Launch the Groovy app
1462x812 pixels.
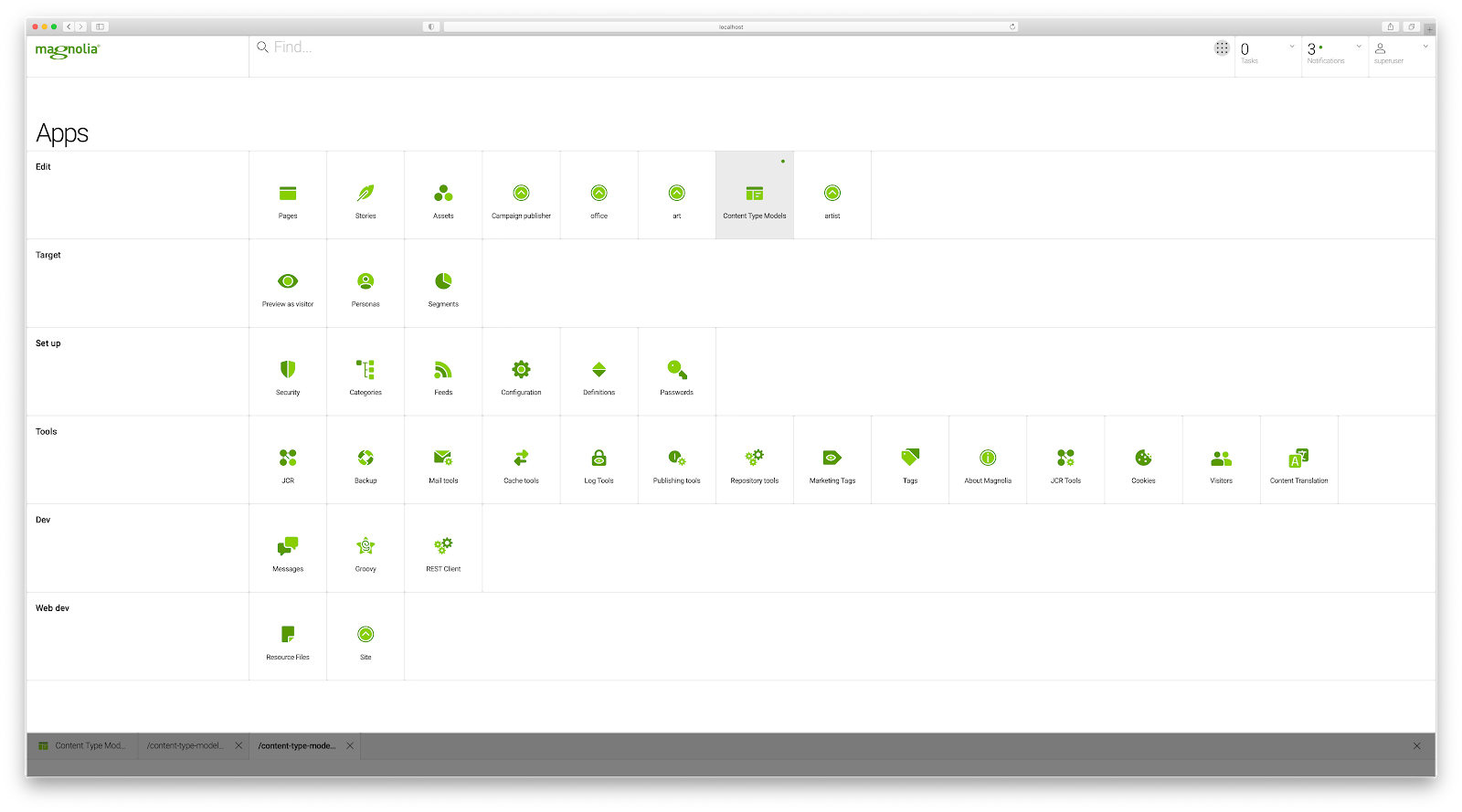pyautogui.click(x=365, y=548)
